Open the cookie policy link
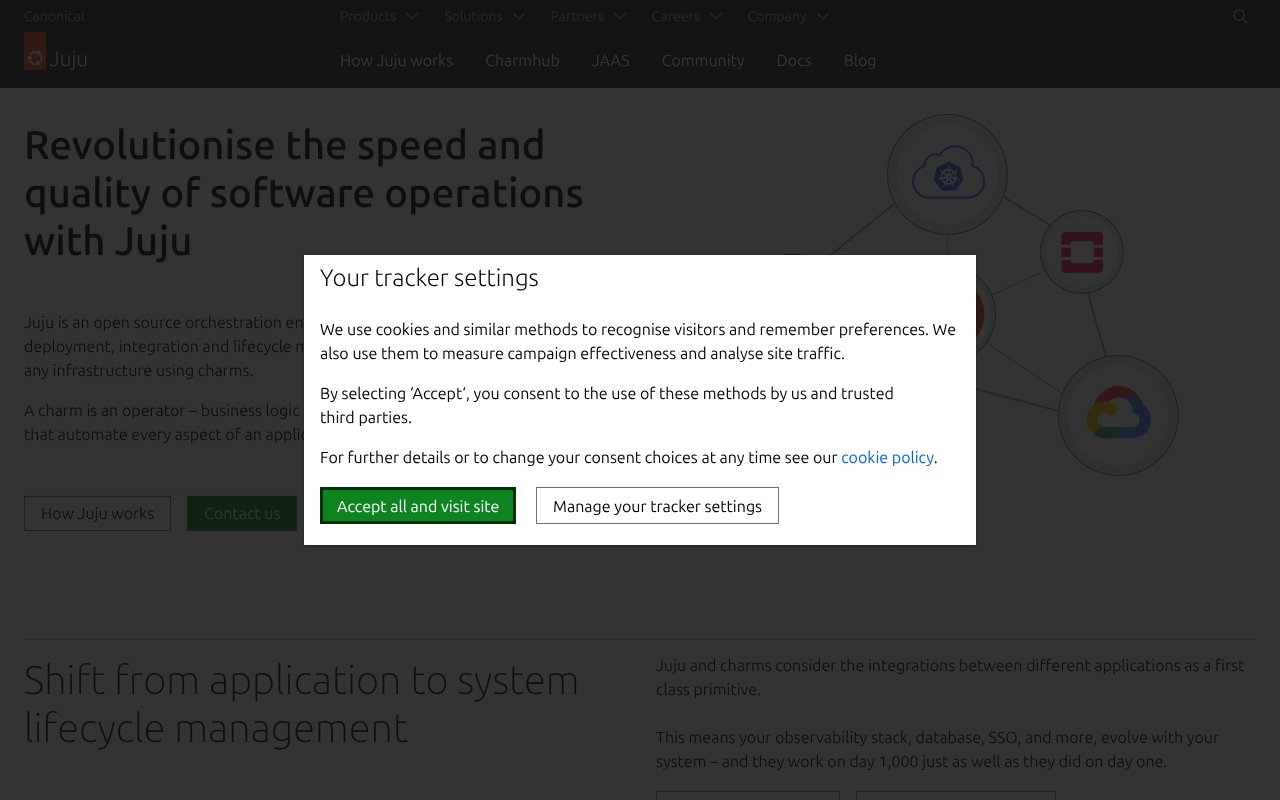 pos(887,457)
